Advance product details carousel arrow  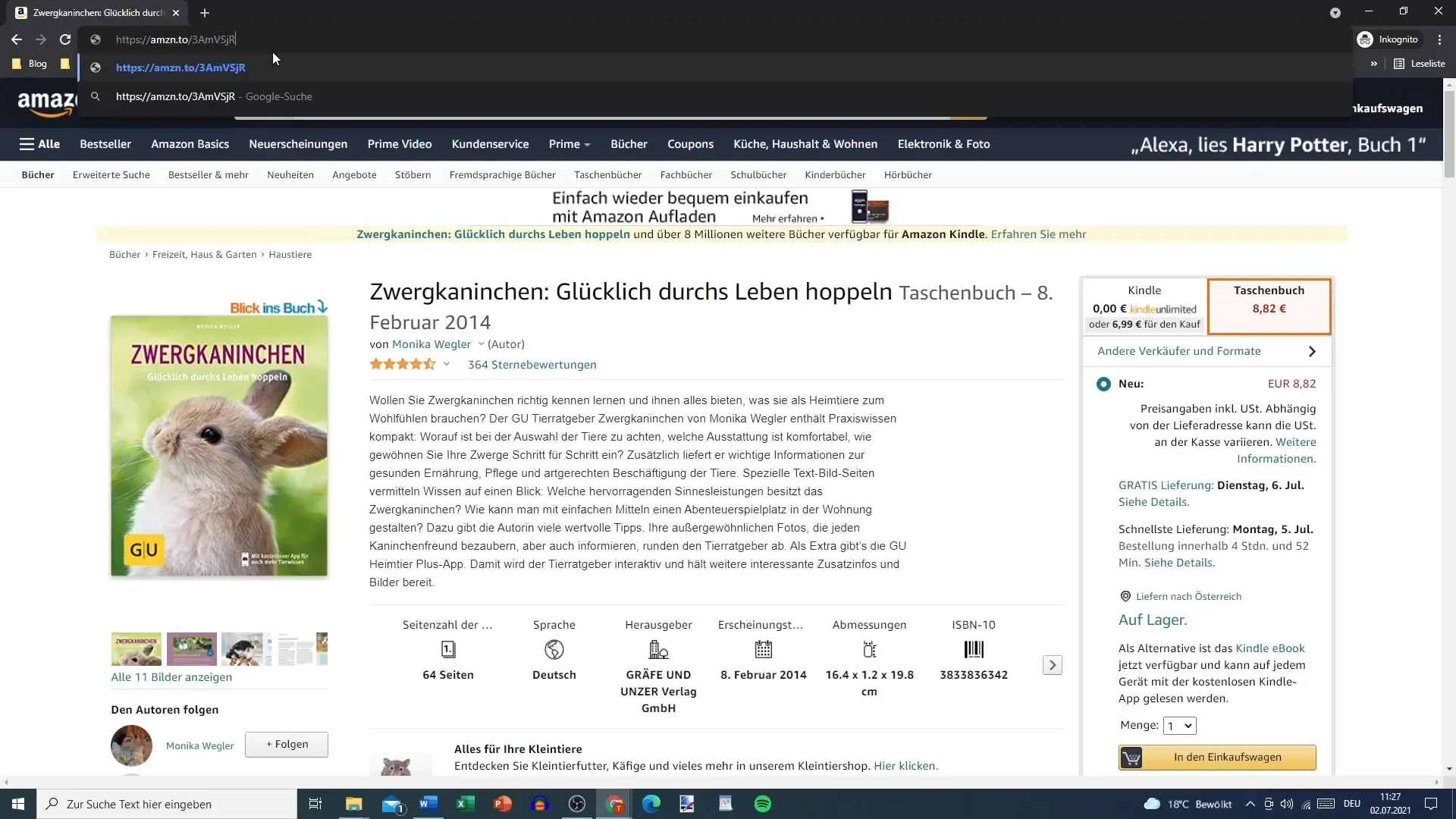[x=1052, y=665]
